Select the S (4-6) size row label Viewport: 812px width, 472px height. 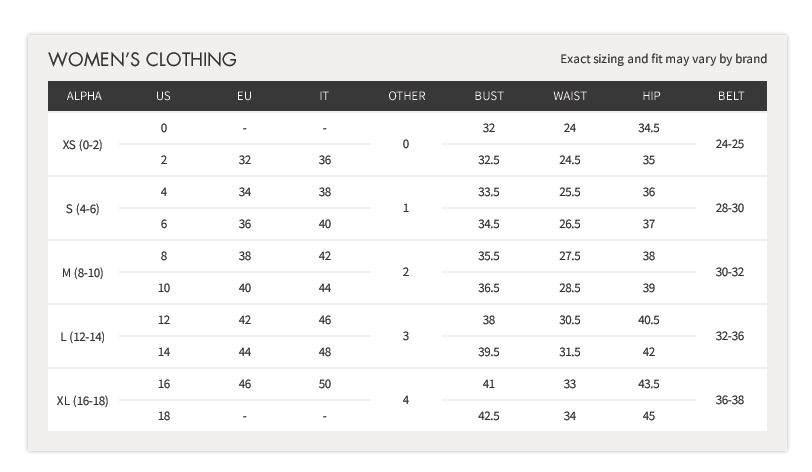83,208
